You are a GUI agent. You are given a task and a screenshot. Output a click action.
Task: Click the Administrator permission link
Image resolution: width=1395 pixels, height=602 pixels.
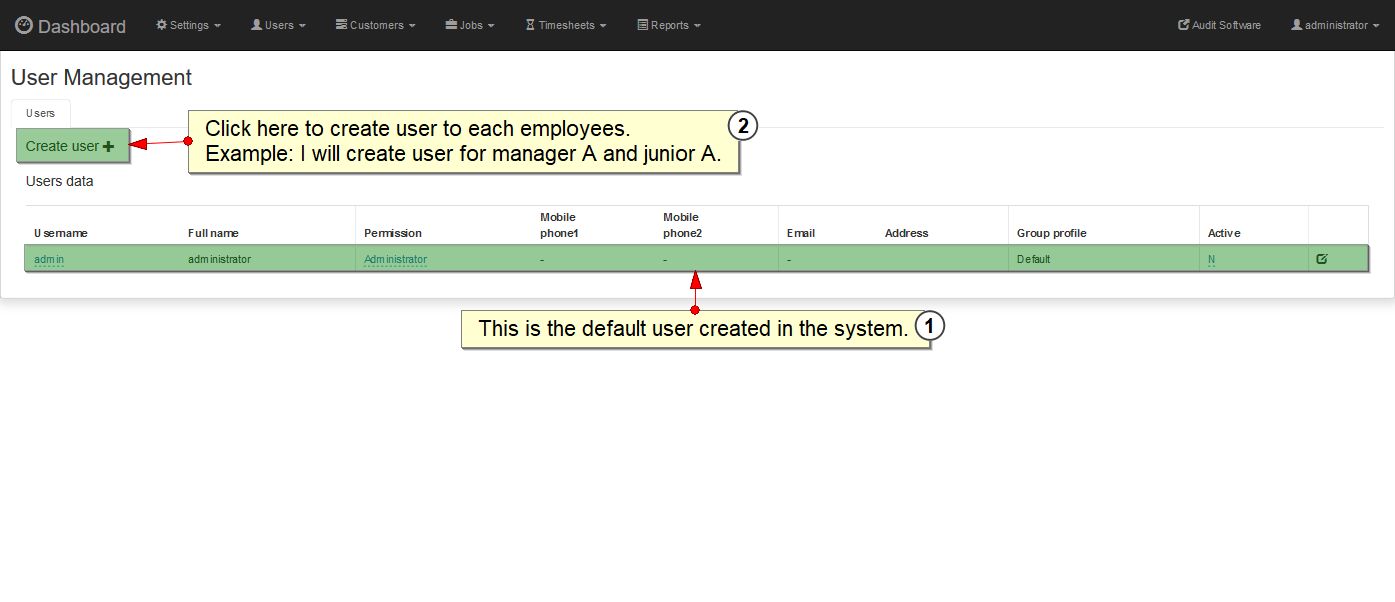pyautogui.click(x=395, y=260)
